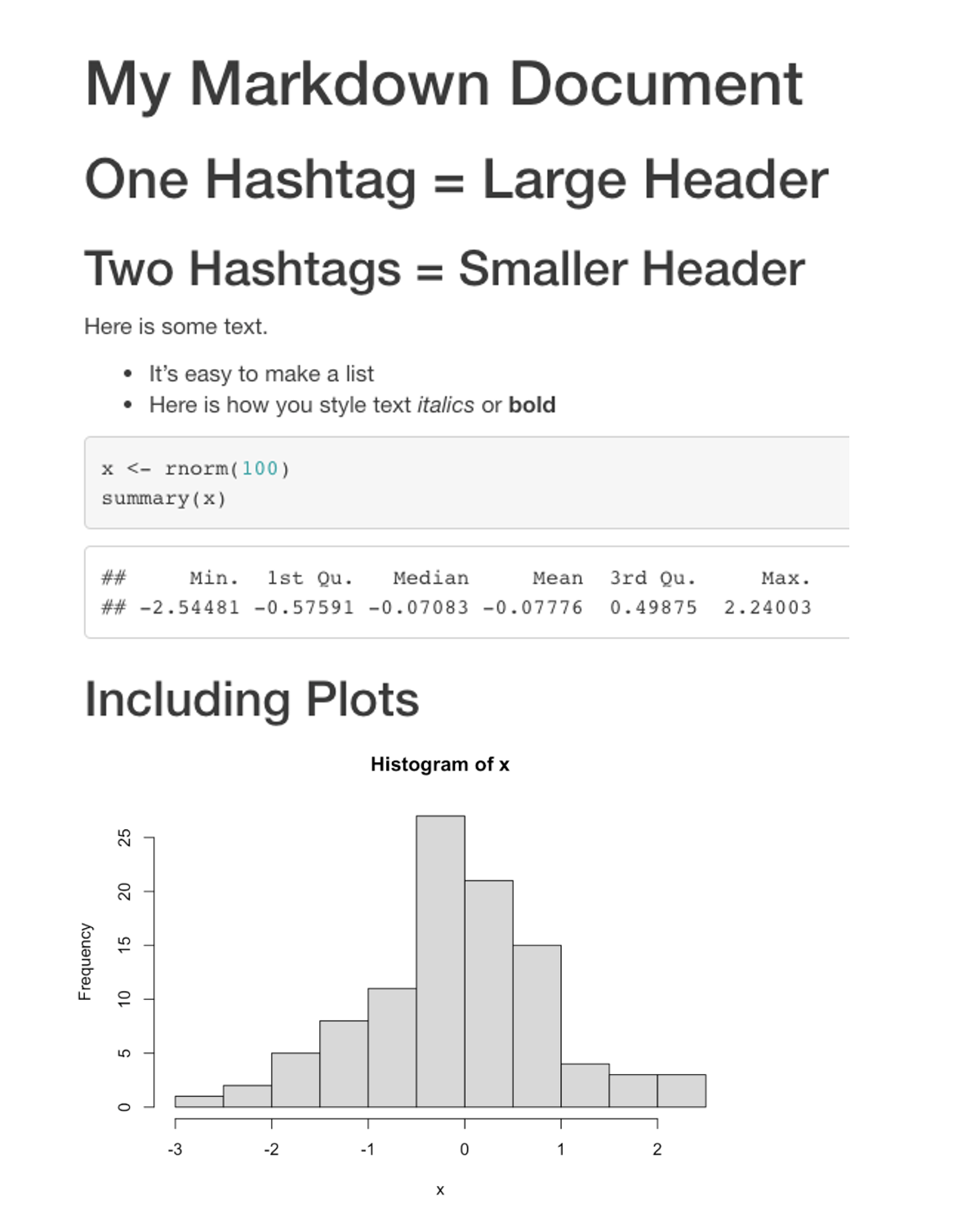Click the "It's easy to make a list" bullet
The width and height of the screenshot is (980, 1227).
261,374
